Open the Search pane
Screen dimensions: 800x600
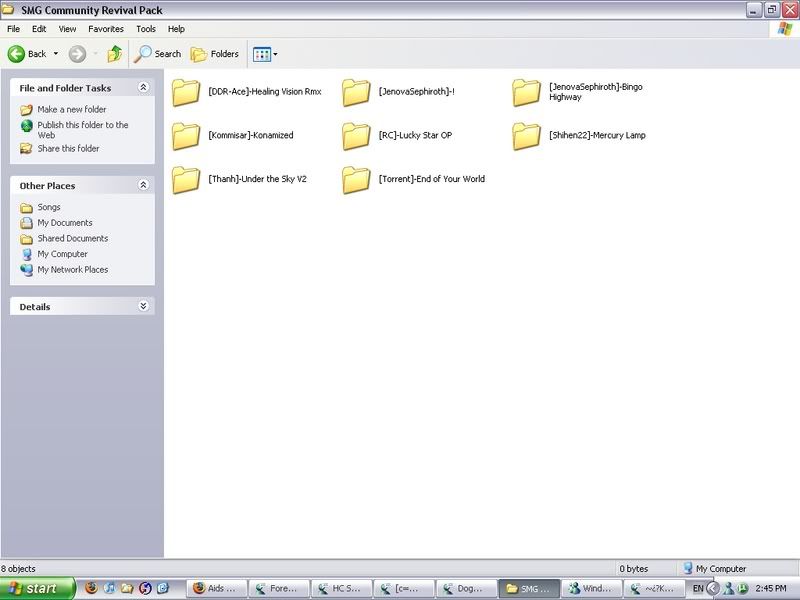point(159,54)
